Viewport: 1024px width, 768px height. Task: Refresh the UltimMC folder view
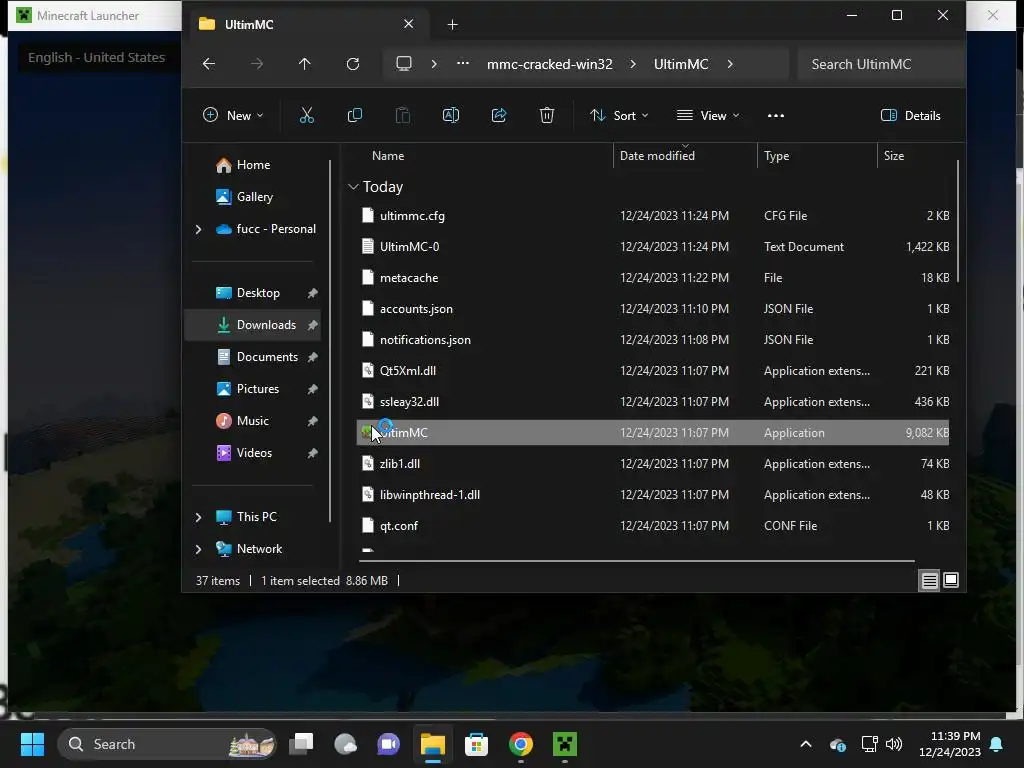(x=353, y=64)
